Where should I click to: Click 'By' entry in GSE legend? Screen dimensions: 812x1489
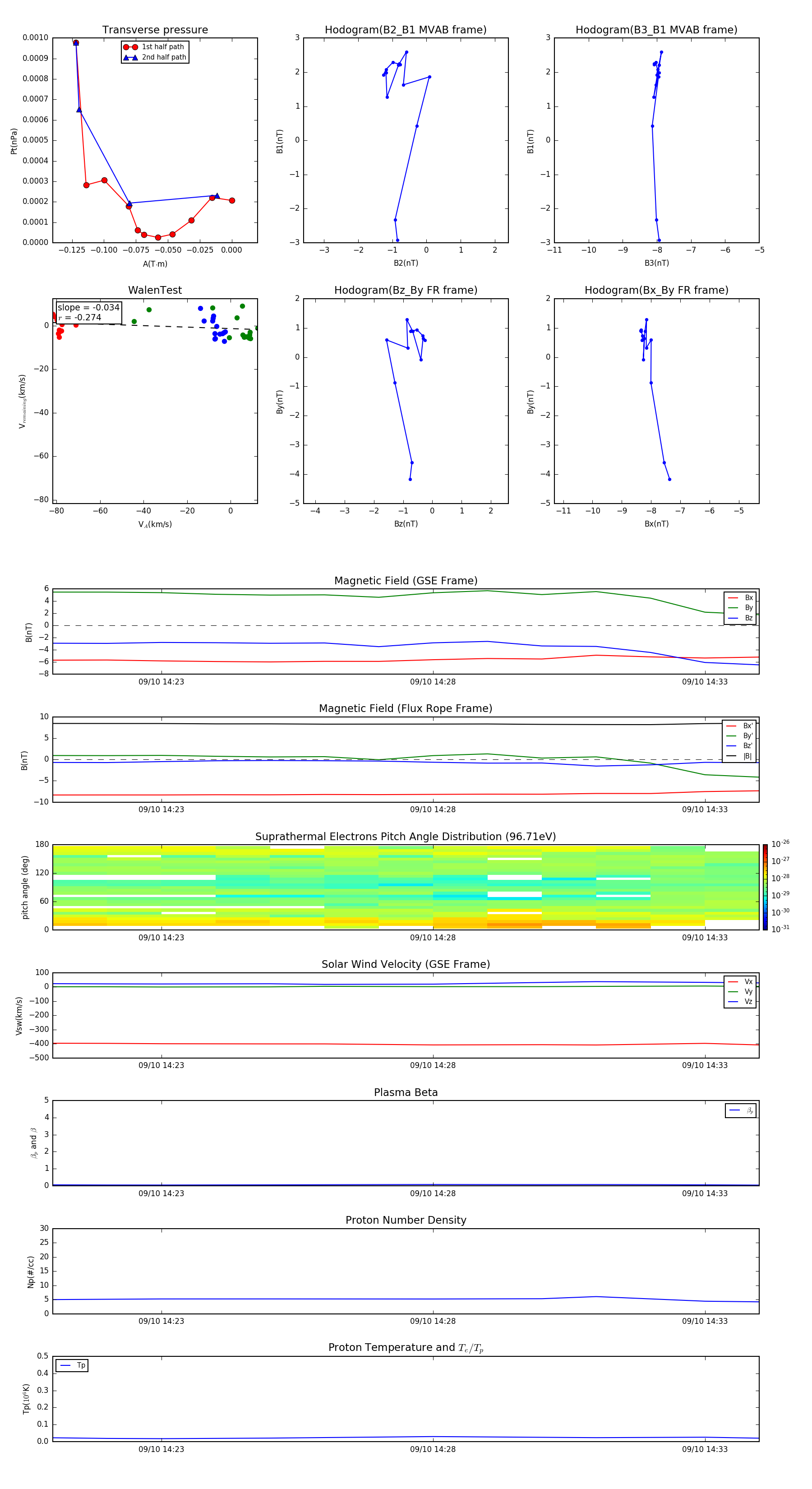pyautogui.click(x=740, y=607)
